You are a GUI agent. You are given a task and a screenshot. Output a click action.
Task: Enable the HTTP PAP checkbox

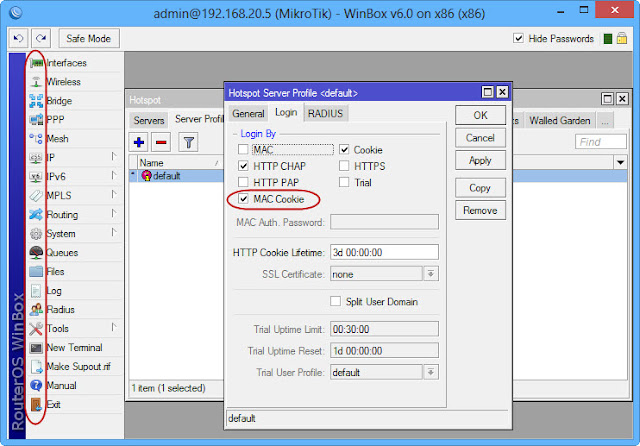(243, 182)
